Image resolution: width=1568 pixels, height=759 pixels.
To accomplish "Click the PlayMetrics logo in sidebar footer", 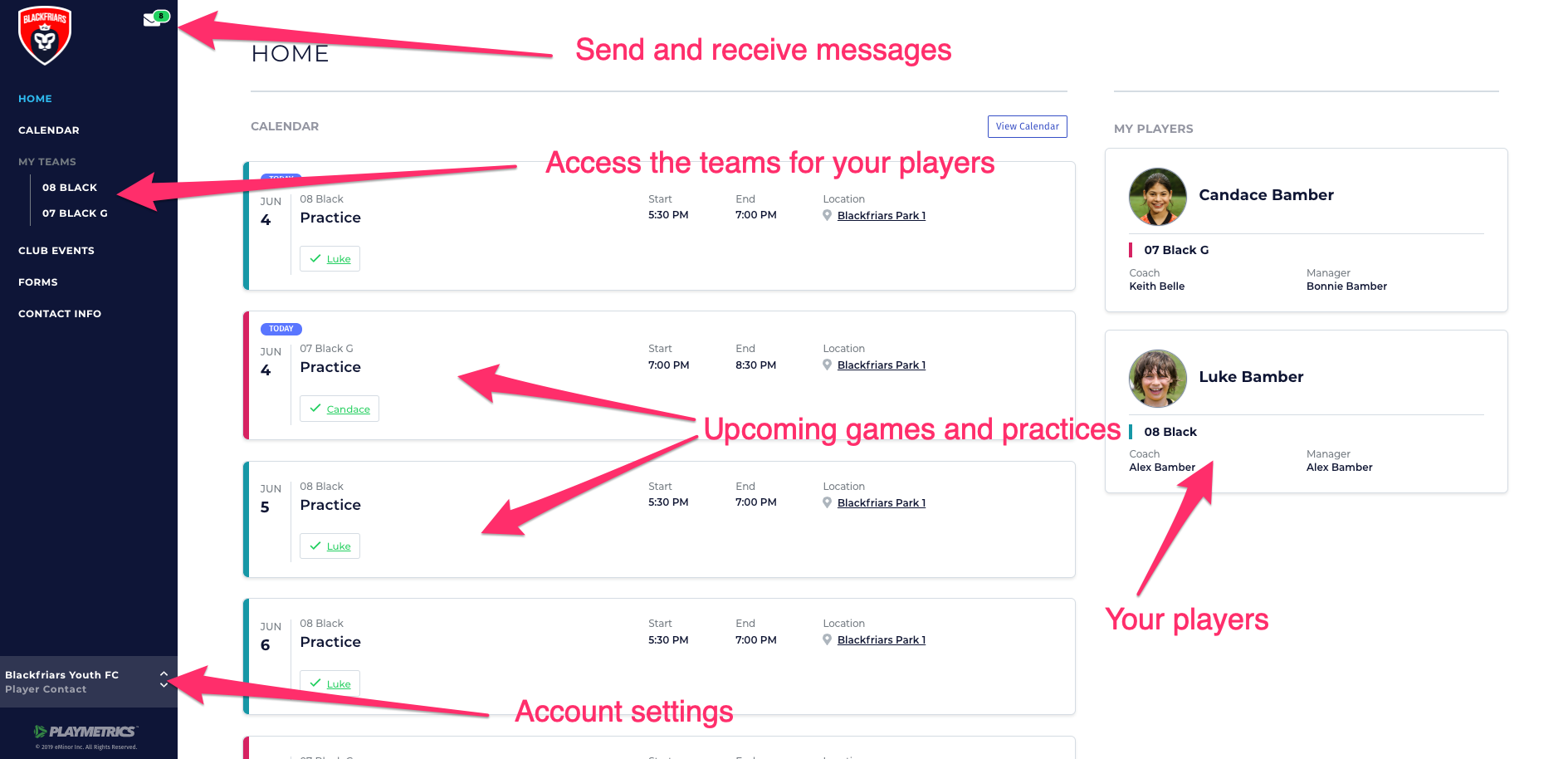I will (x=85, y=732).
